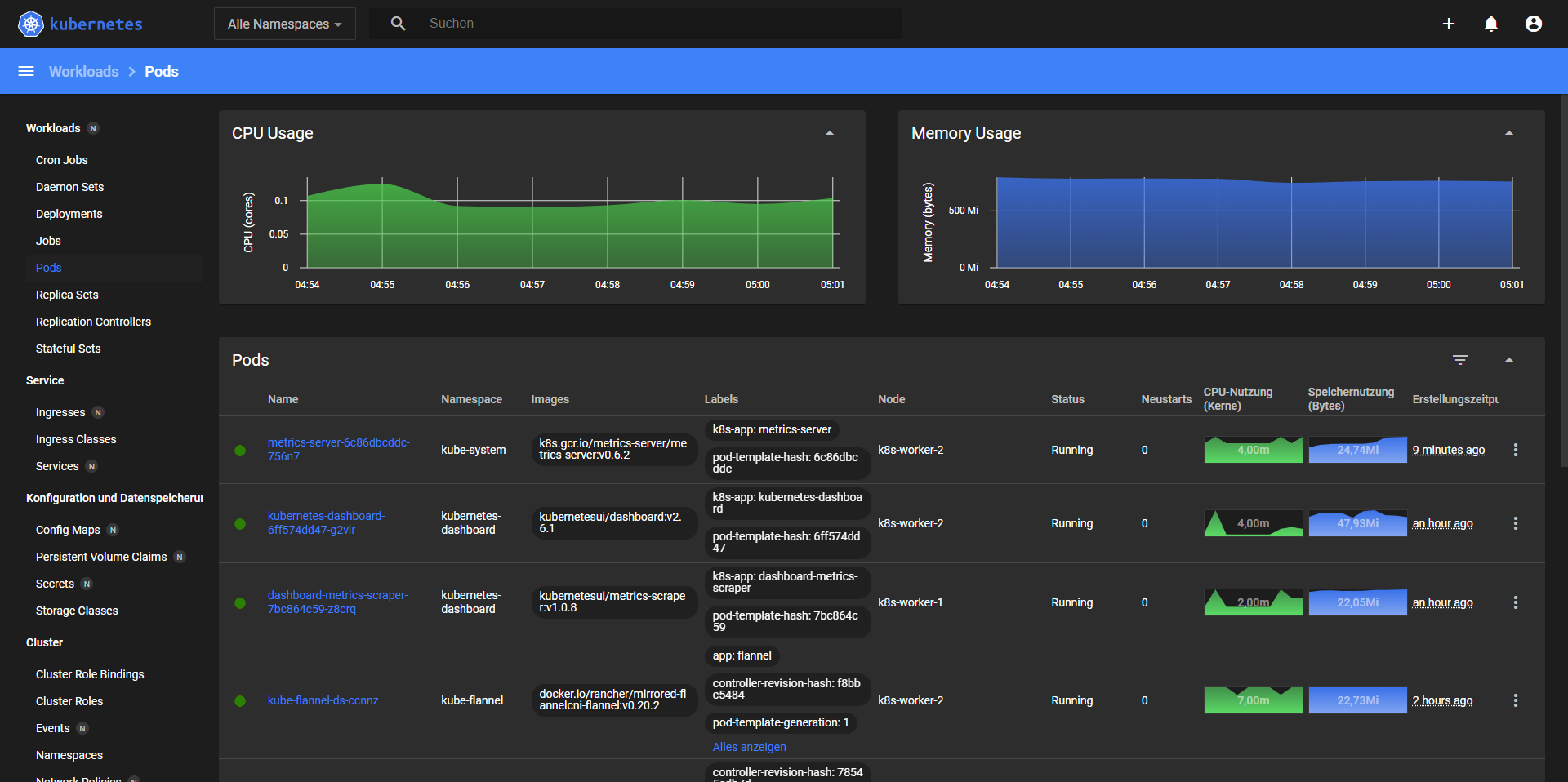The height and width of the screenshot is (782, 1568).
Task: Open the Alle Namespaces dropdown
Action: coord(285,24)
